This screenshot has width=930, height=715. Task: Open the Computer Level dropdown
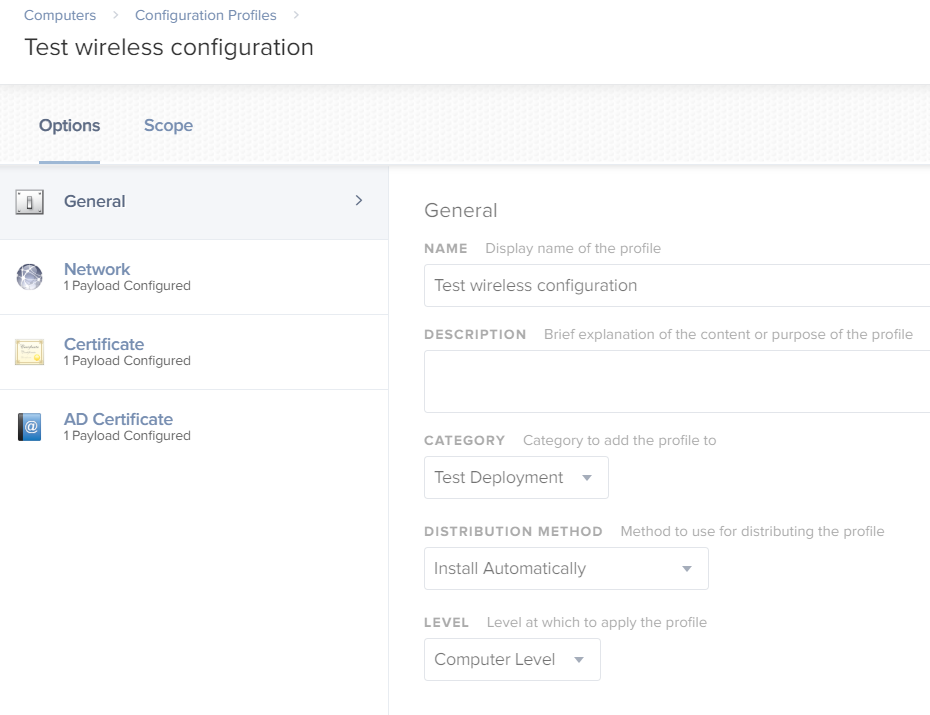512,659
